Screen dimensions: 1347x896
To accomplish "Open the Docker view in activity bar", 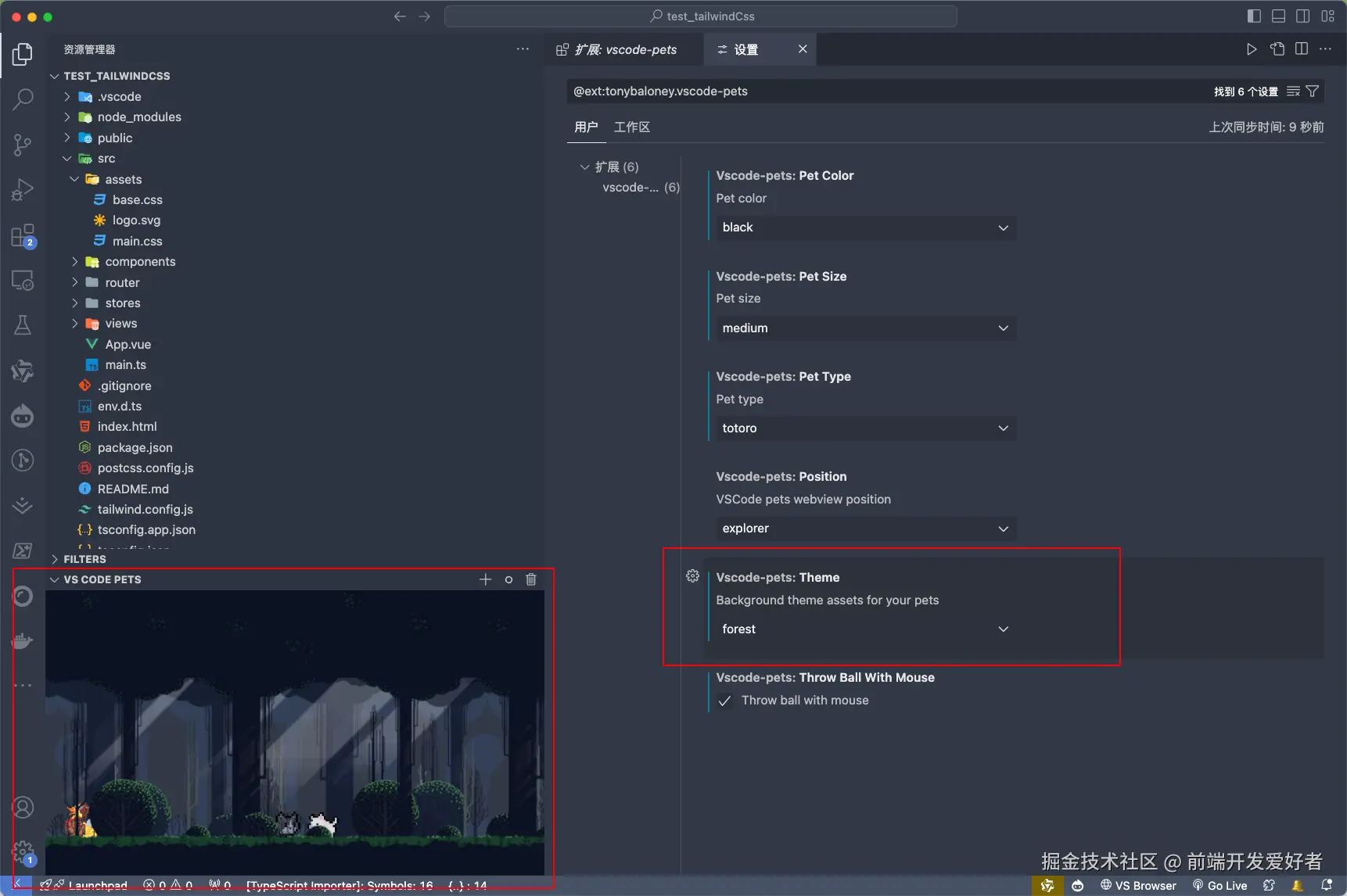I will click(x=23, y=641).
